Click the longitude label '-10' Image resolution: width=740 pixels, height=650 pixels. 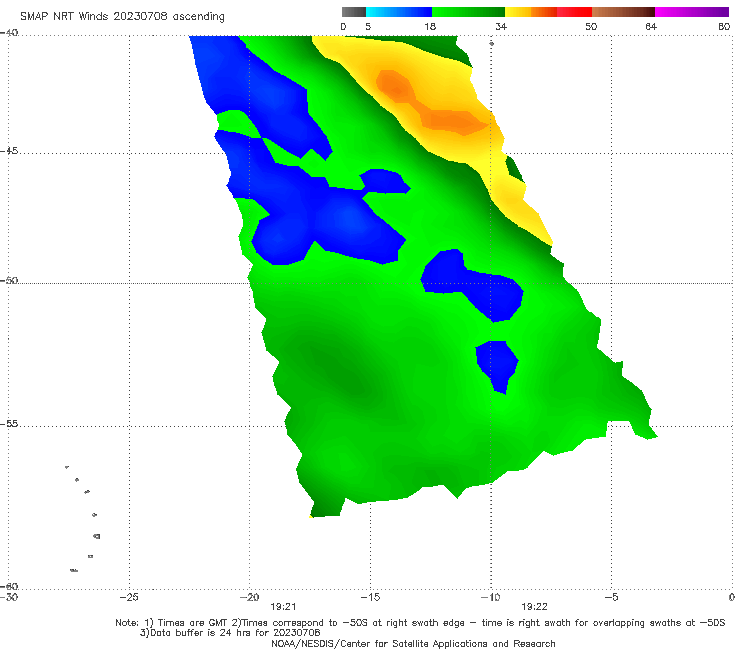pos(490,597)
